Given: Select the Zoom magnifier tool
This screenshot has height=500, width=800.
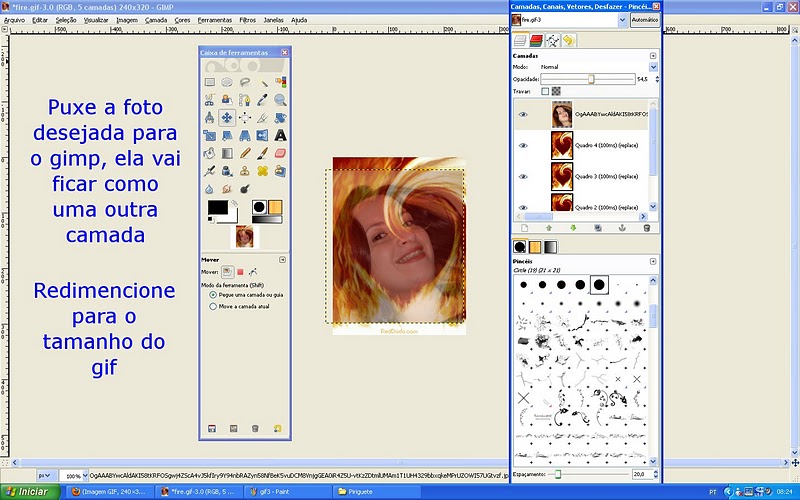Looking at the screenshot, I should [280, 100].
